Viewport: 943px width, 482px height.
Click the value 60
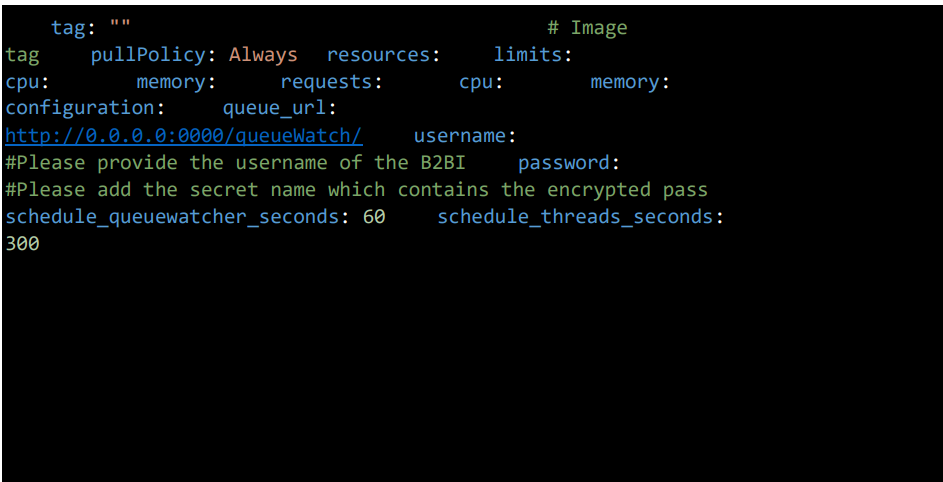(374, 217)
